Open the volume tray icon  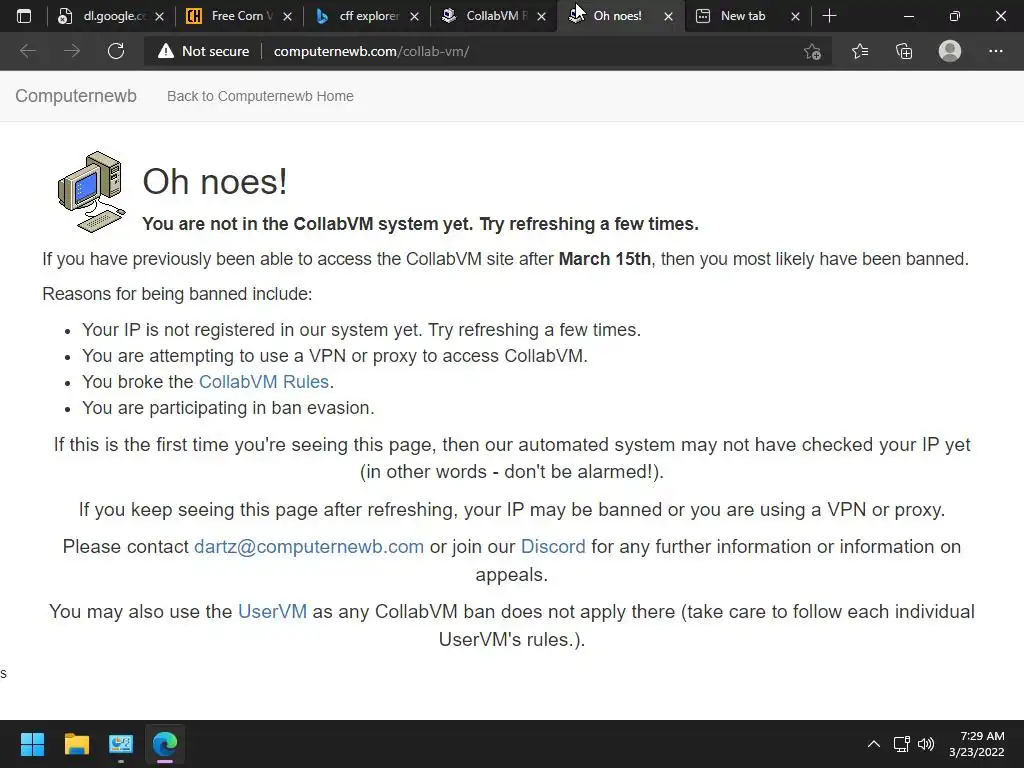[926, 744]
